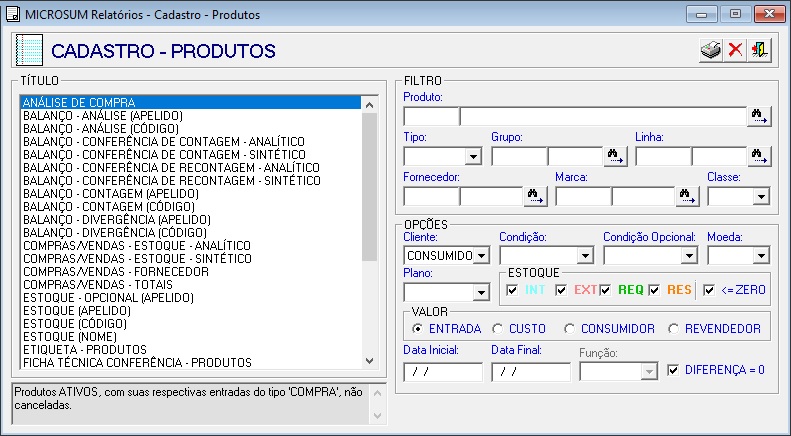Open the Classe dropdown
The height and width of the screenshot is (436, 791).
click(761, 196)
